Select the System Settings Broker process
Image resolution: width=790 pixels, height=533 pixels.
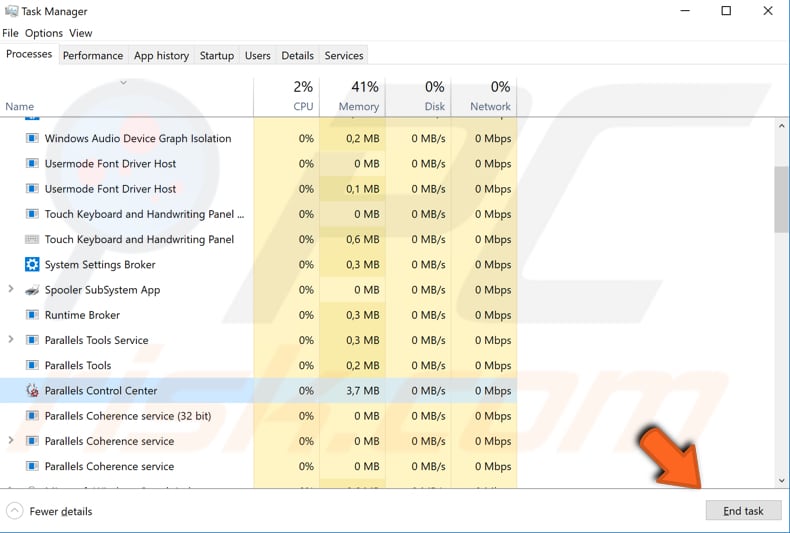(x=258, y=264)
